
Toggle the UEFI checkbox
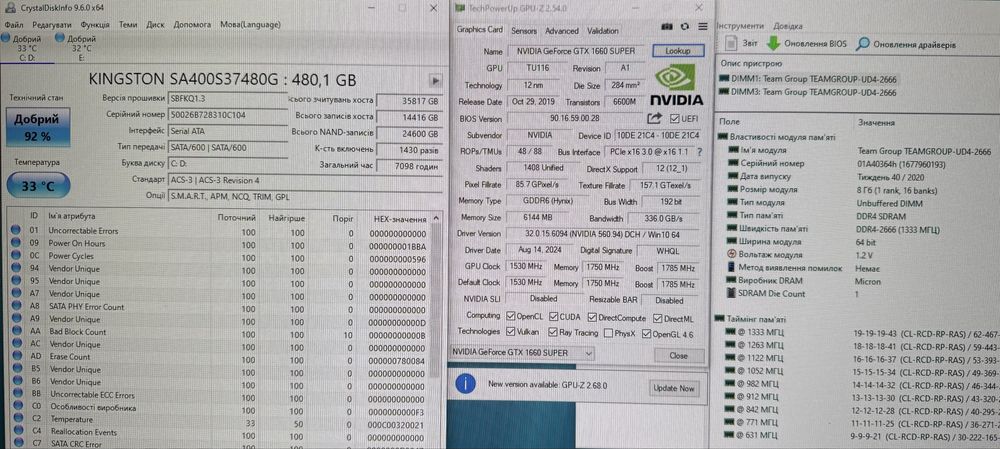pos(675,119)
